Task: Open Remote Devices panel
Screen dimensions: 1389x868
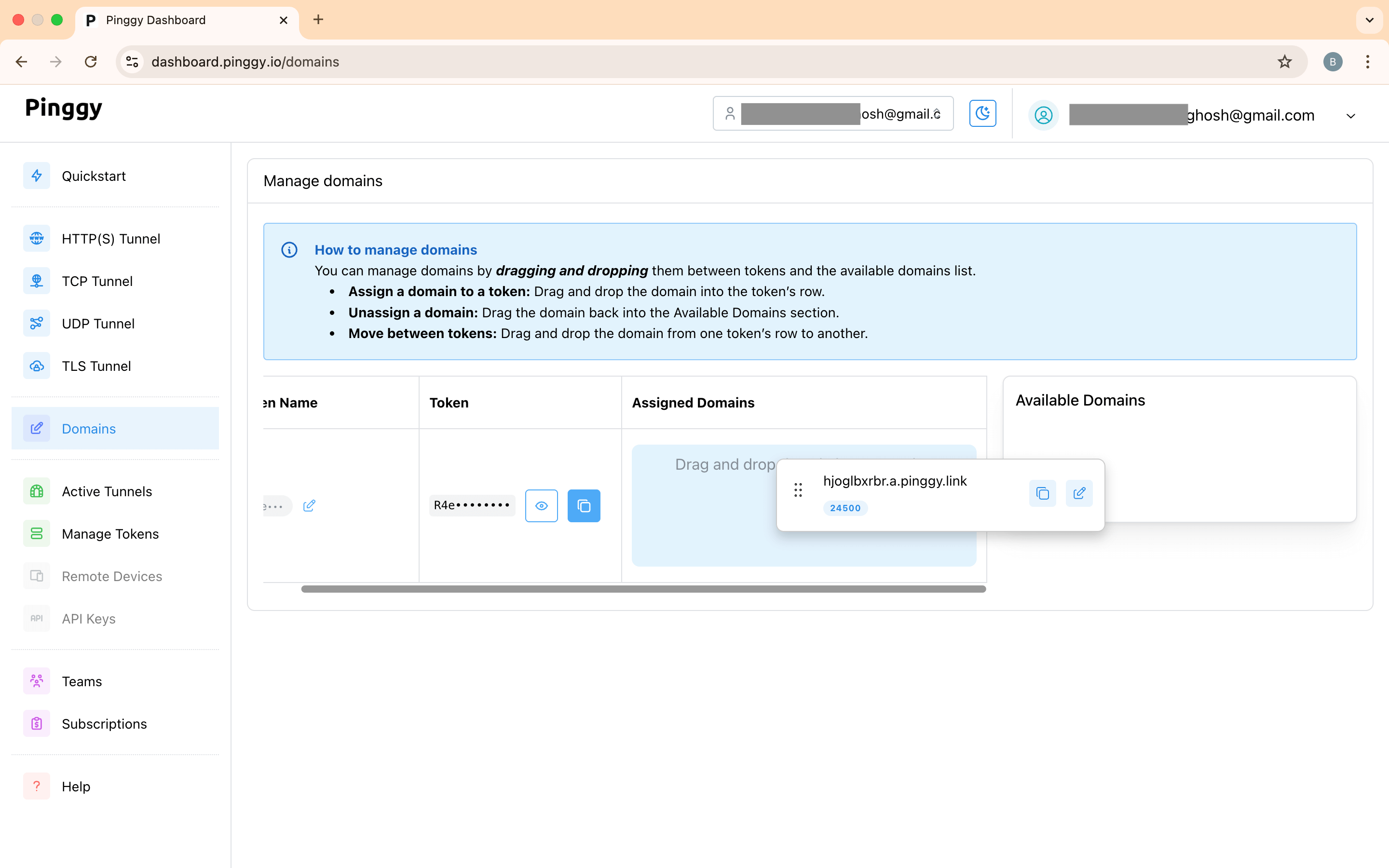Action: (111, 576)
